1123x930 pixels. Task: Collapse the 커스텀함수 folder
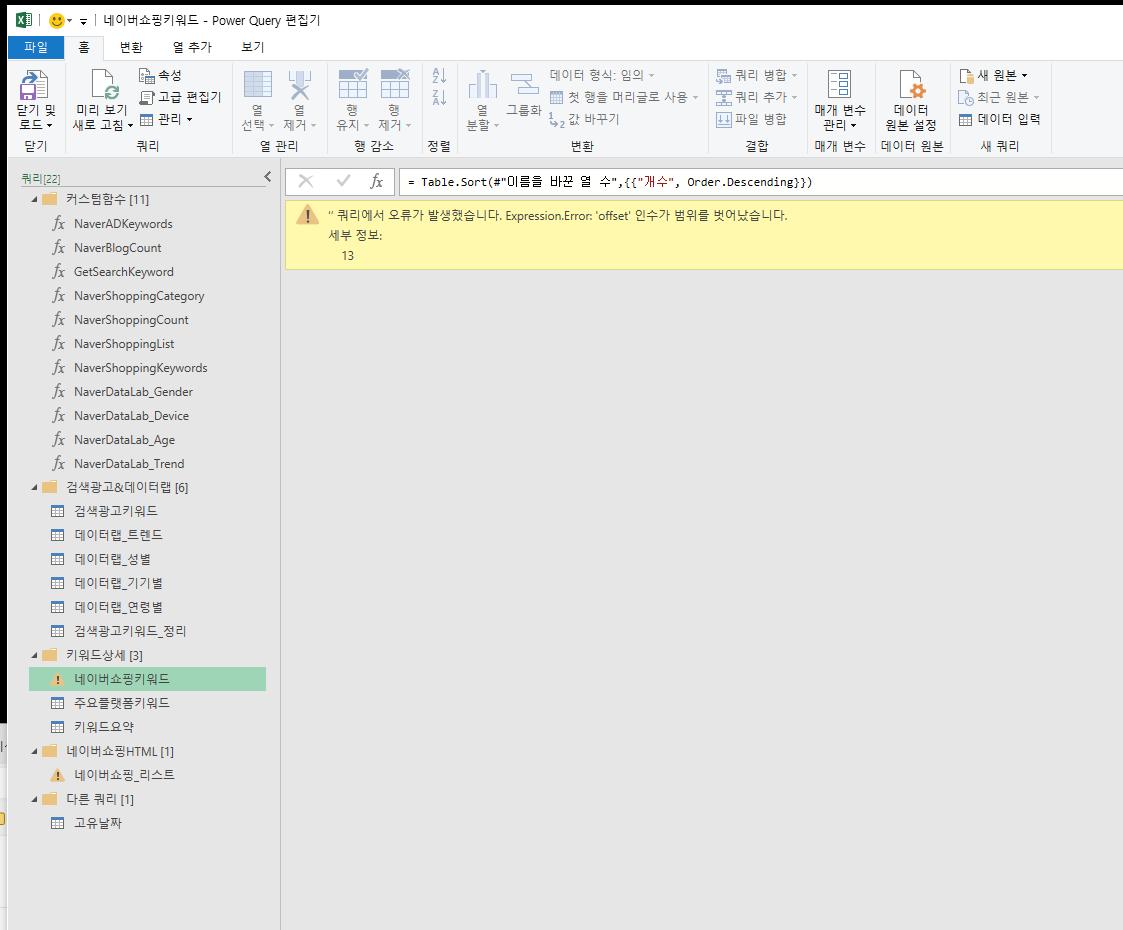tap(36, 200)
